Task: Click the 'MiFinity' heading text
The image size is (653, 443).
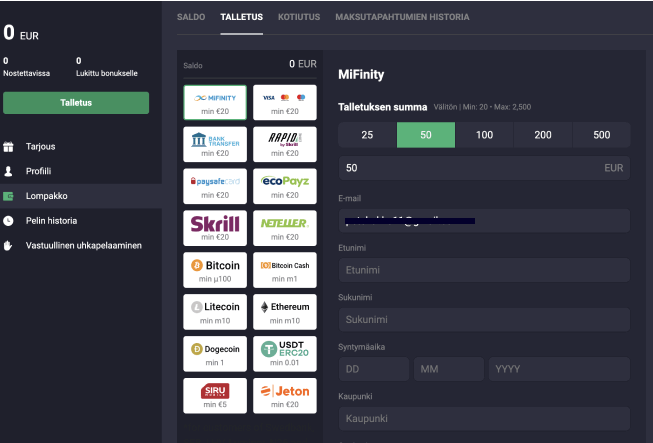Action: click(361, 75)
